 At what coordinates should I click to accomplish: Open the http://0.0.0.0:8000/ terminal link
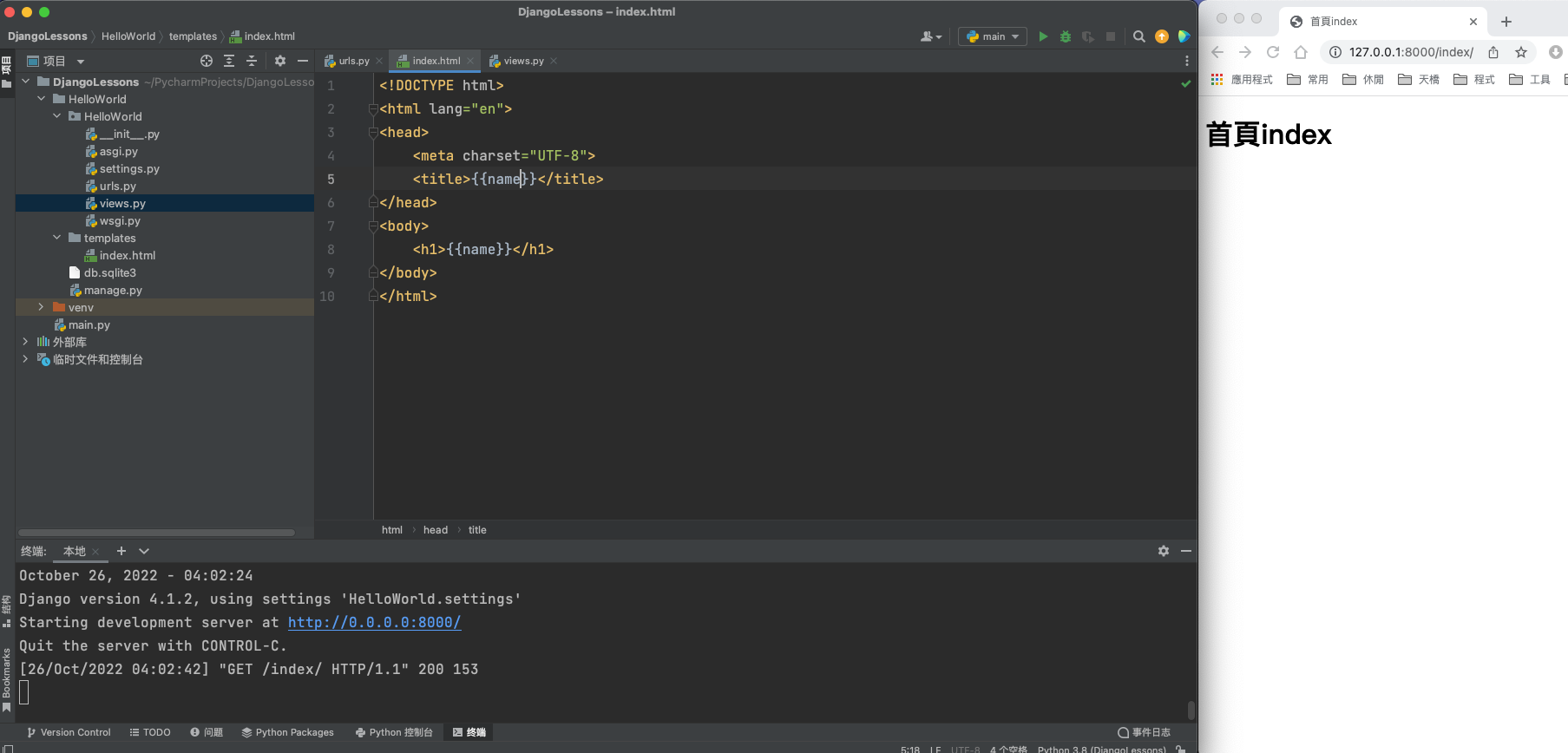click(374, 623)
